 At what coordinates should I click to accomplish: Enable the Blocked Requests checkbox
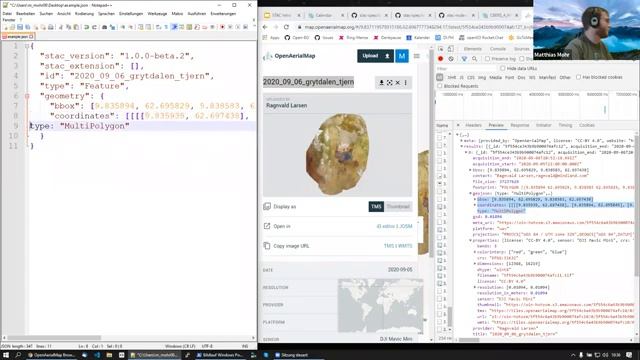440,86
